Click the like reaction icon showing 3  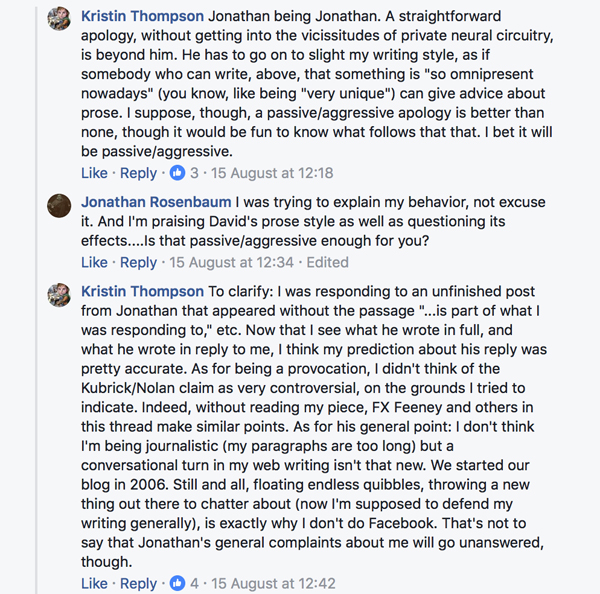[178, 173]
